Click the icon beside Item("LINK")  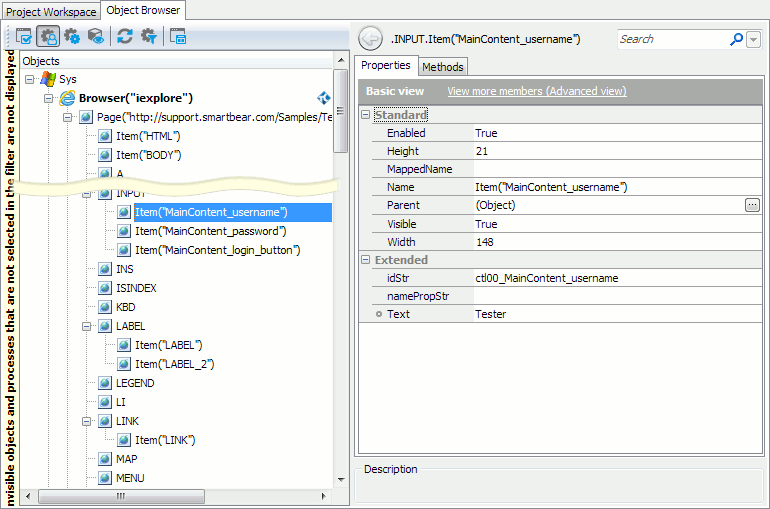pos(124,440)
